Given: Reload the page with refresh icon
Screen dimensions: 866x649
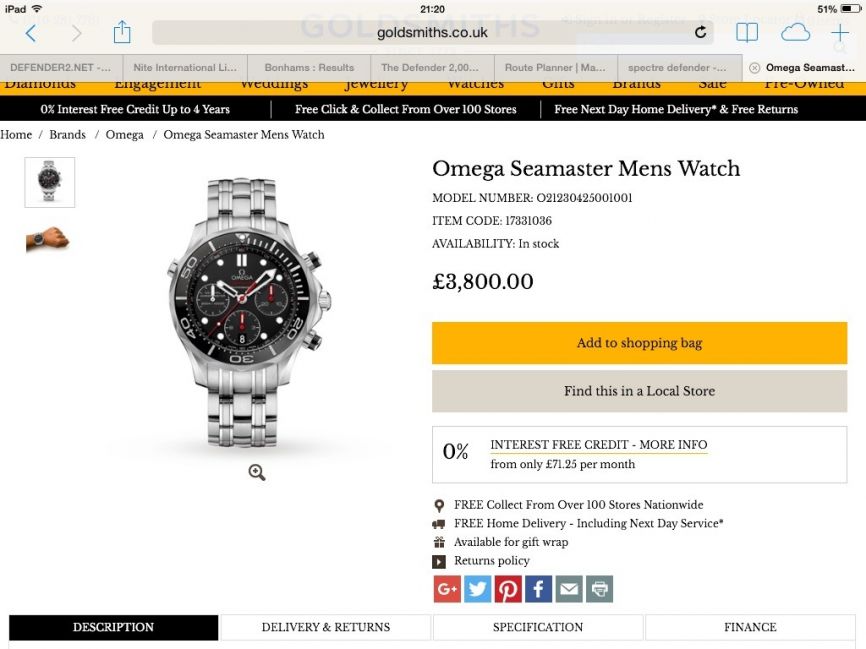Looking at the screenshot, I should [x=700, y=32].
